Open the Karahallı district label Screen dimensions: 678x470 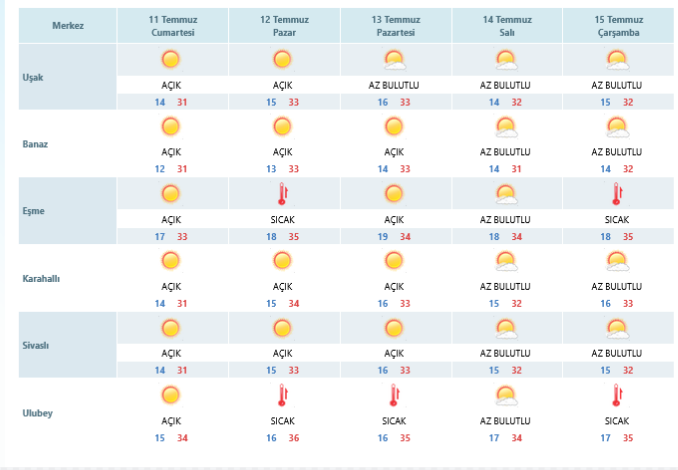point(41,278)
